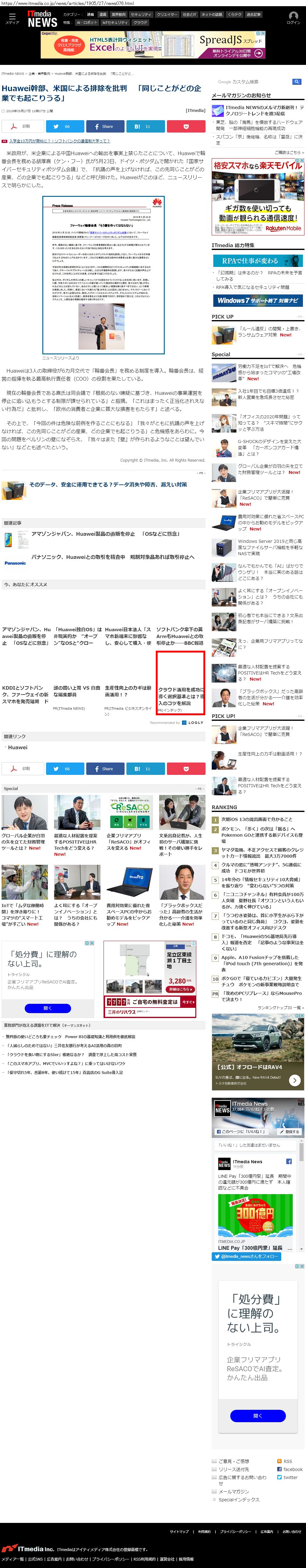
Task: Click the blue search magnifier button
Action: coord(296,82)
